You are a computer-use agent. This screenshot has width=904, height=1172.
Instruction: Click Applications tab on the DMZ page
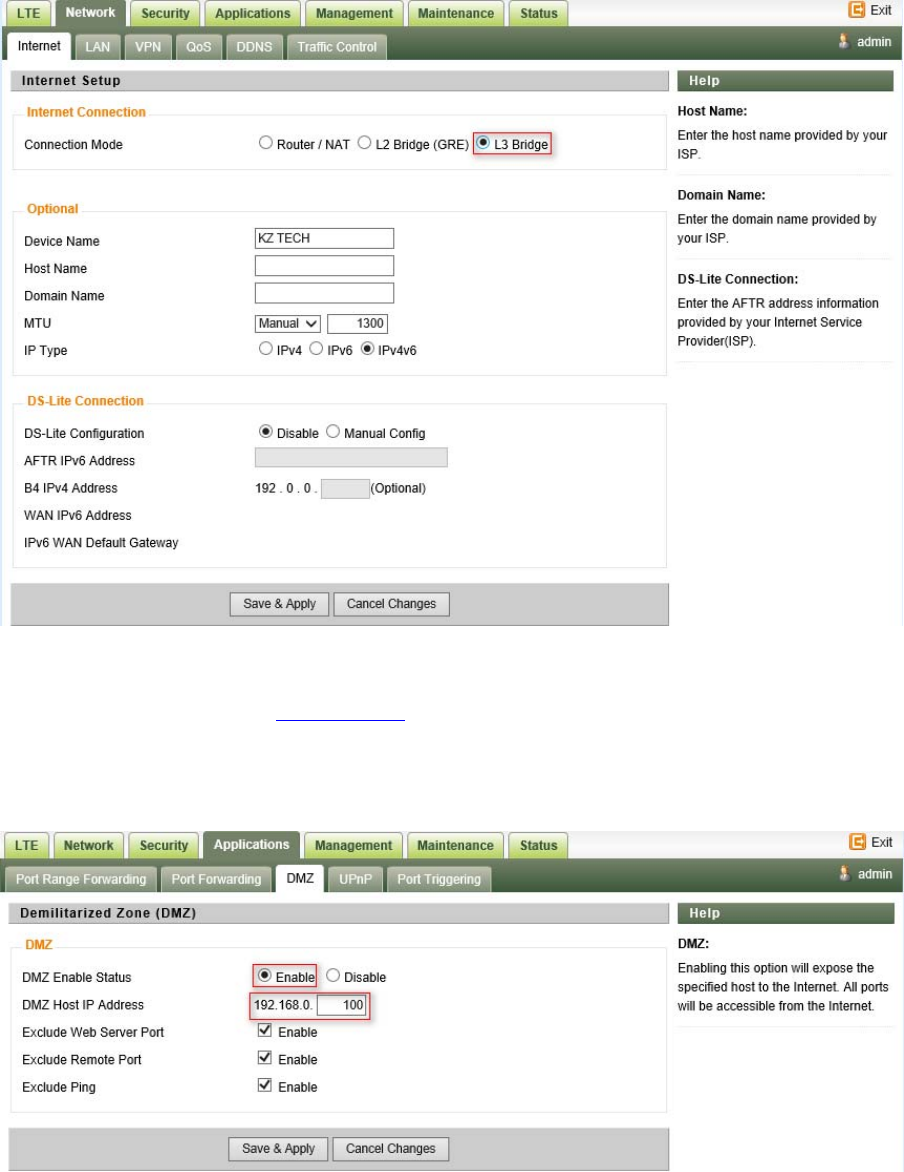tap(251, 845)
